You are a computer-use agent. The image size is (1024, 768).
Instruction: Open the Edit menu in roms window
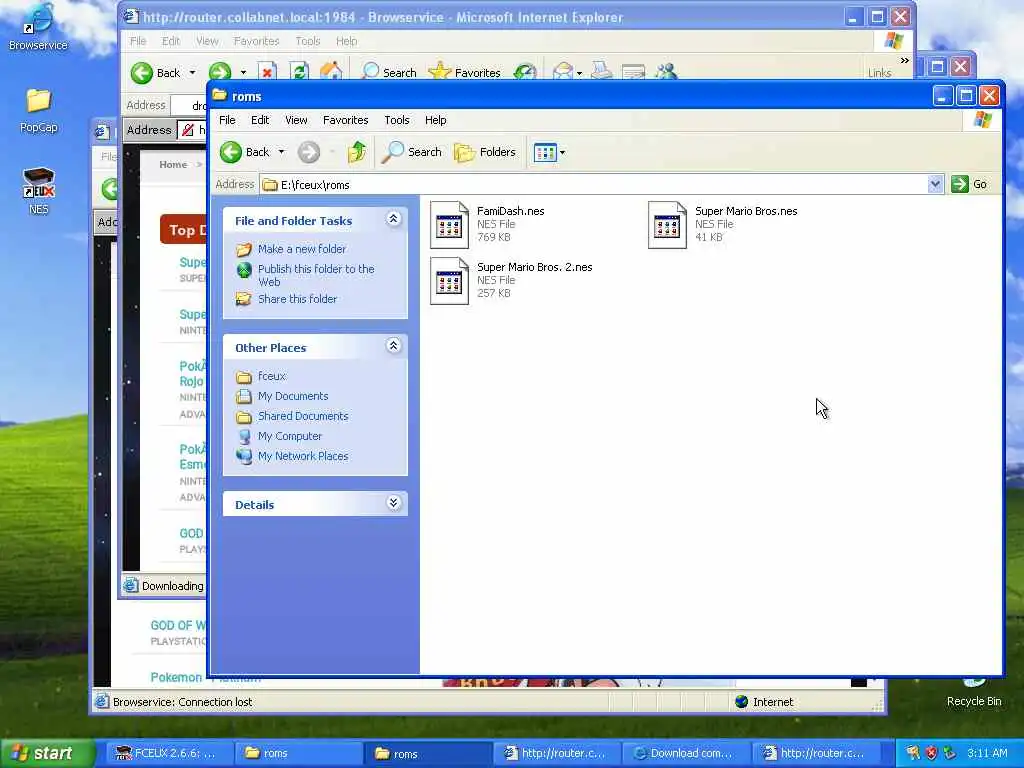pyautogui.click(x=260, y=120)
